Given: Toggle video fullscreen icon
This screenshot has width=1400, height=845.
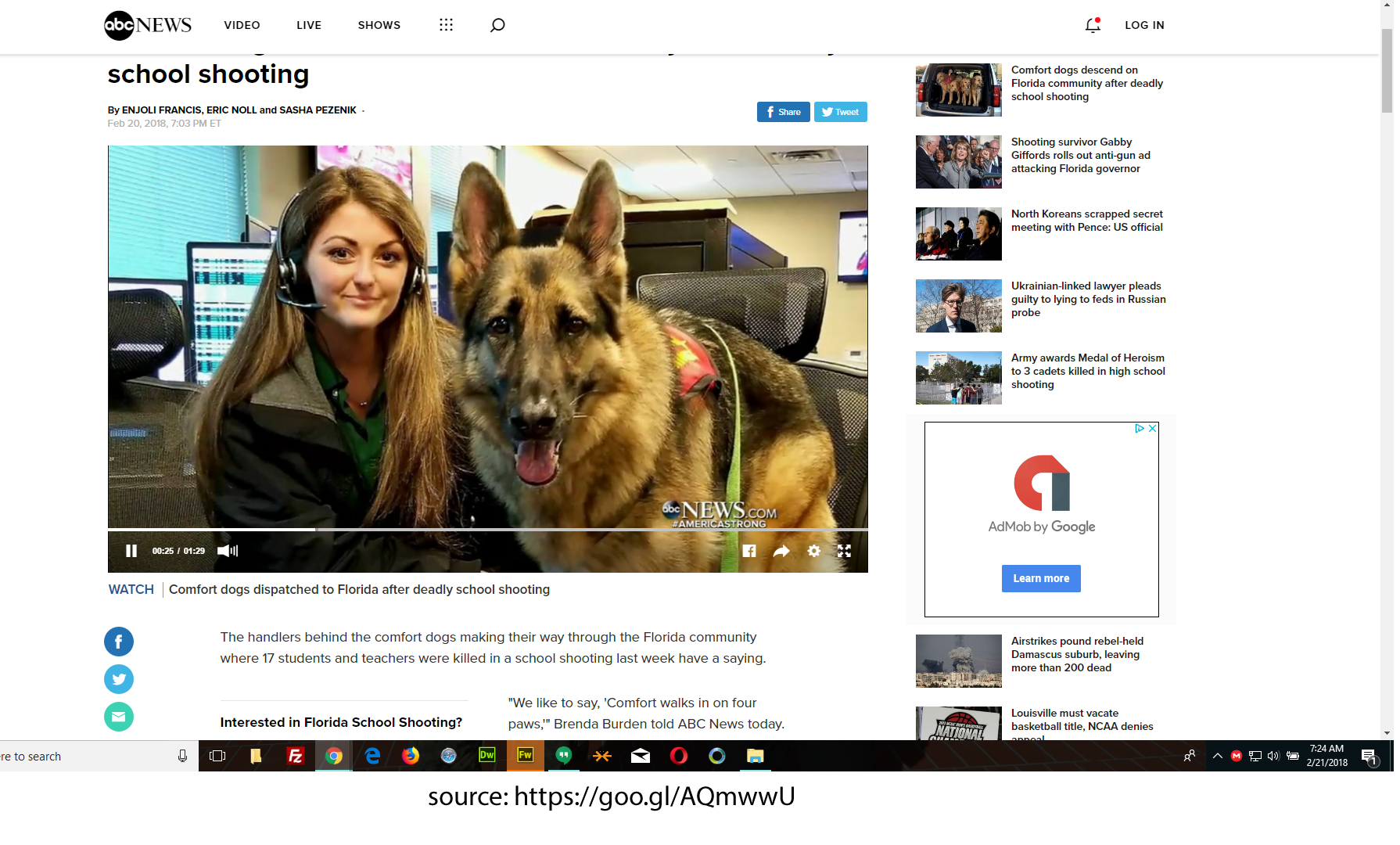Looking at the screenshot, I should [x=844, y=551].
